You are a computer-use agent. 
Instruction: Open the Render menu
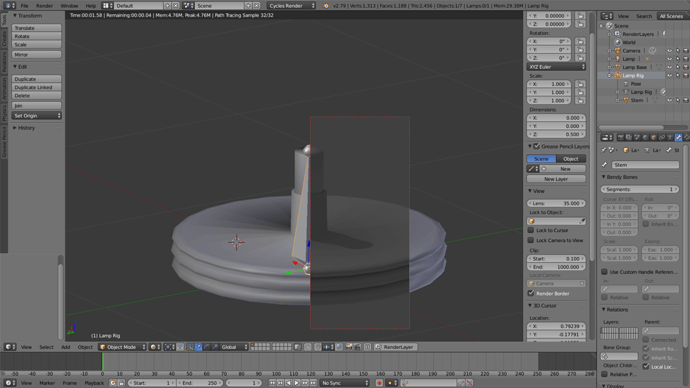click(44, 6)
